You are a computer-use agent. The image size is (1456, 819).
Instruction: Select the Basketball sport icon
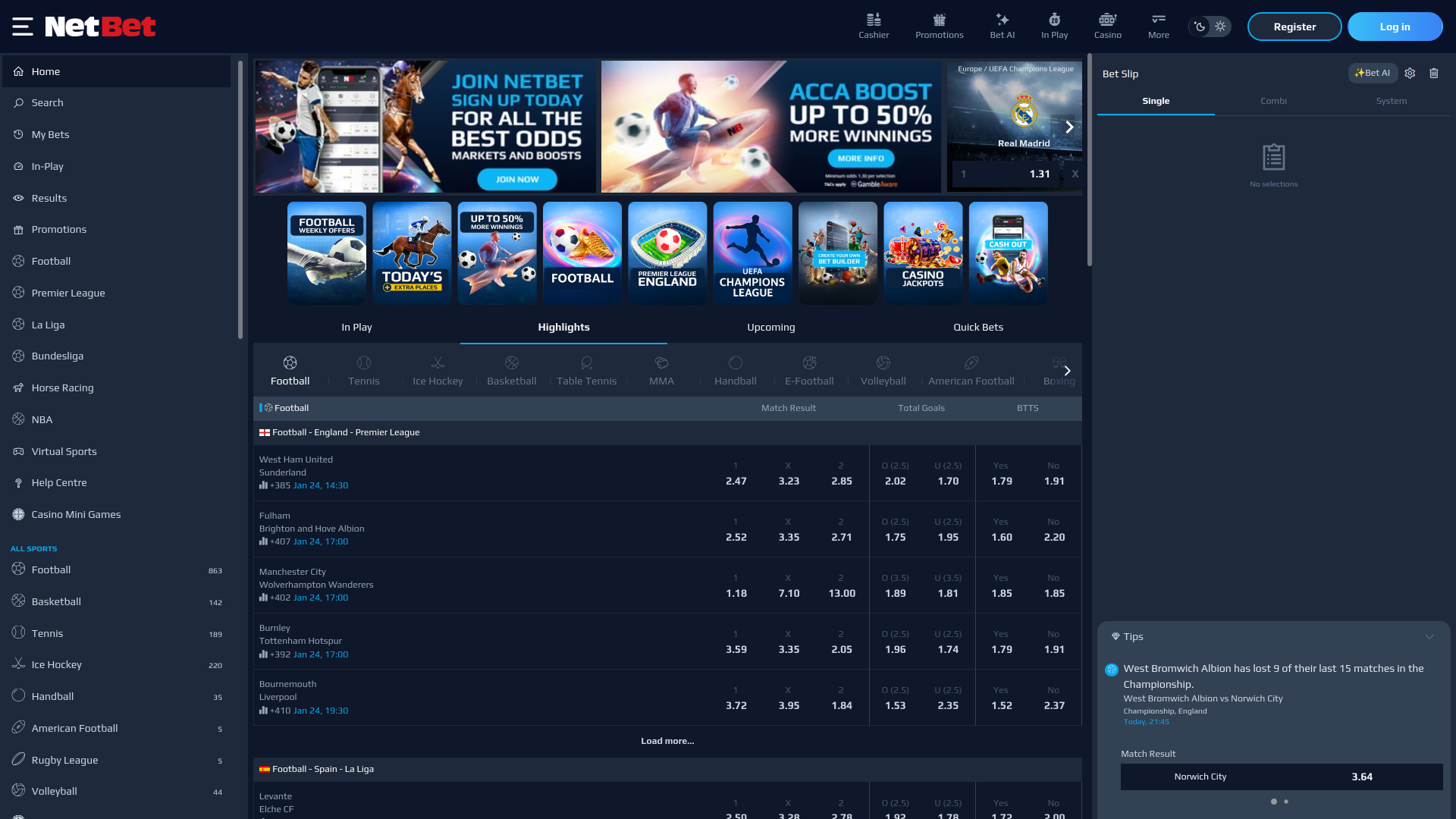pyautogui.click(x=511, y=370)
